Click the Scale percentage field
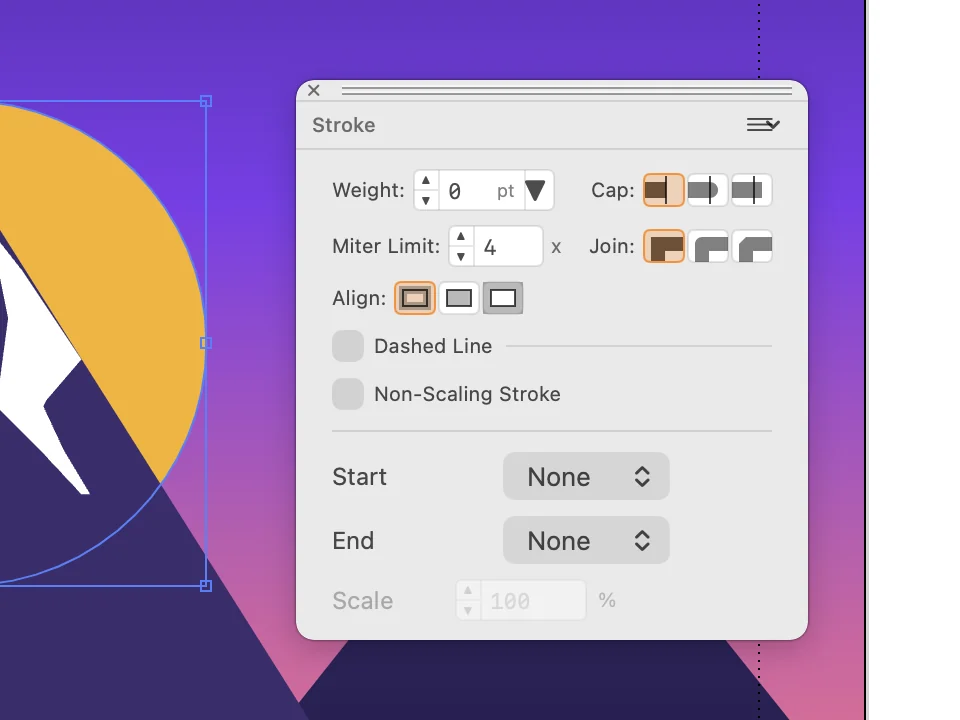 tap(533, 601)
